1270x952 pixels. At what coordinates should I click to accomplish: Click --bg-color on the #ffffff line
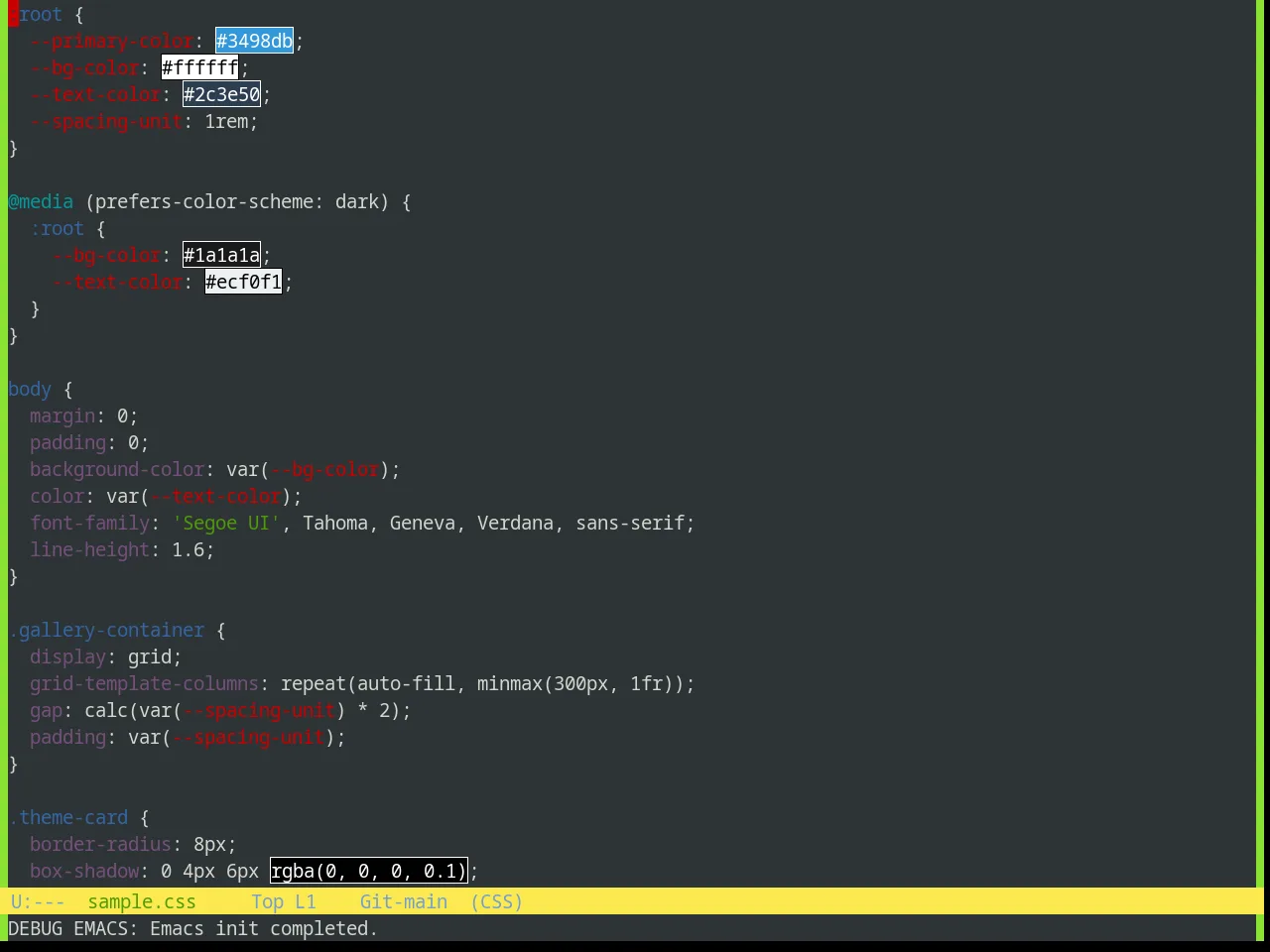pyautogui.click(x=85, y=67)
